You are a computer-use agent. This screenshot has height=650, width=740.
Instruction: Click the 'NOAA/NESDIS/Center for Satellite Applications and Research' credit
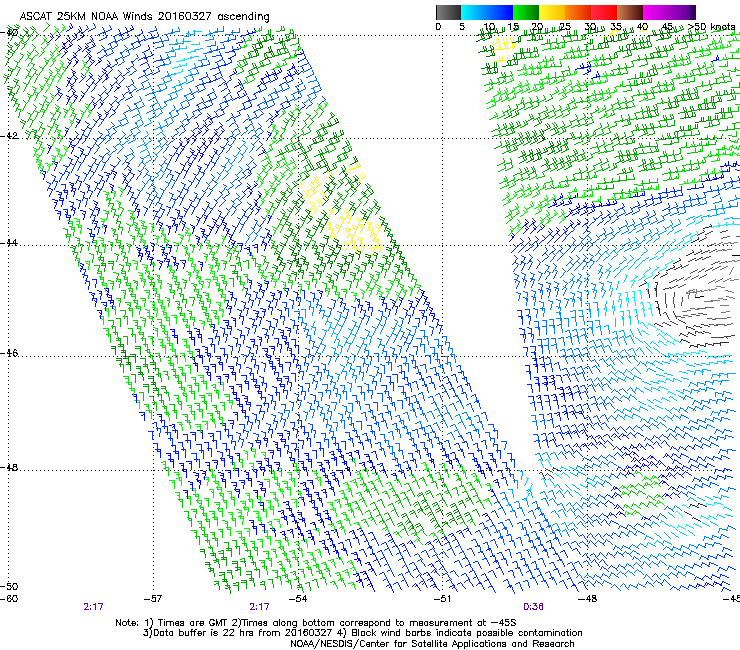(432, 644)
